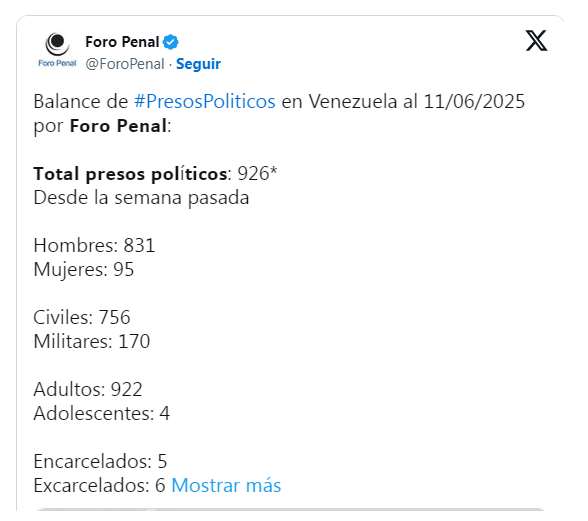Click the Militares: 170 line
Screen dimensions: 588x521
(92, 341)
